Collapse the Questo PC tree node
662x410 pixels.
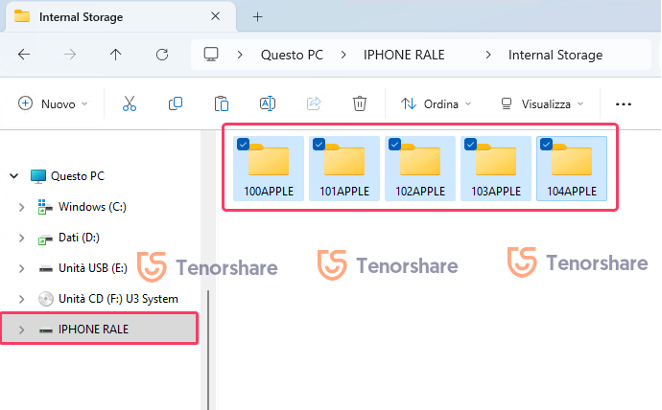(x=14, y=176)
